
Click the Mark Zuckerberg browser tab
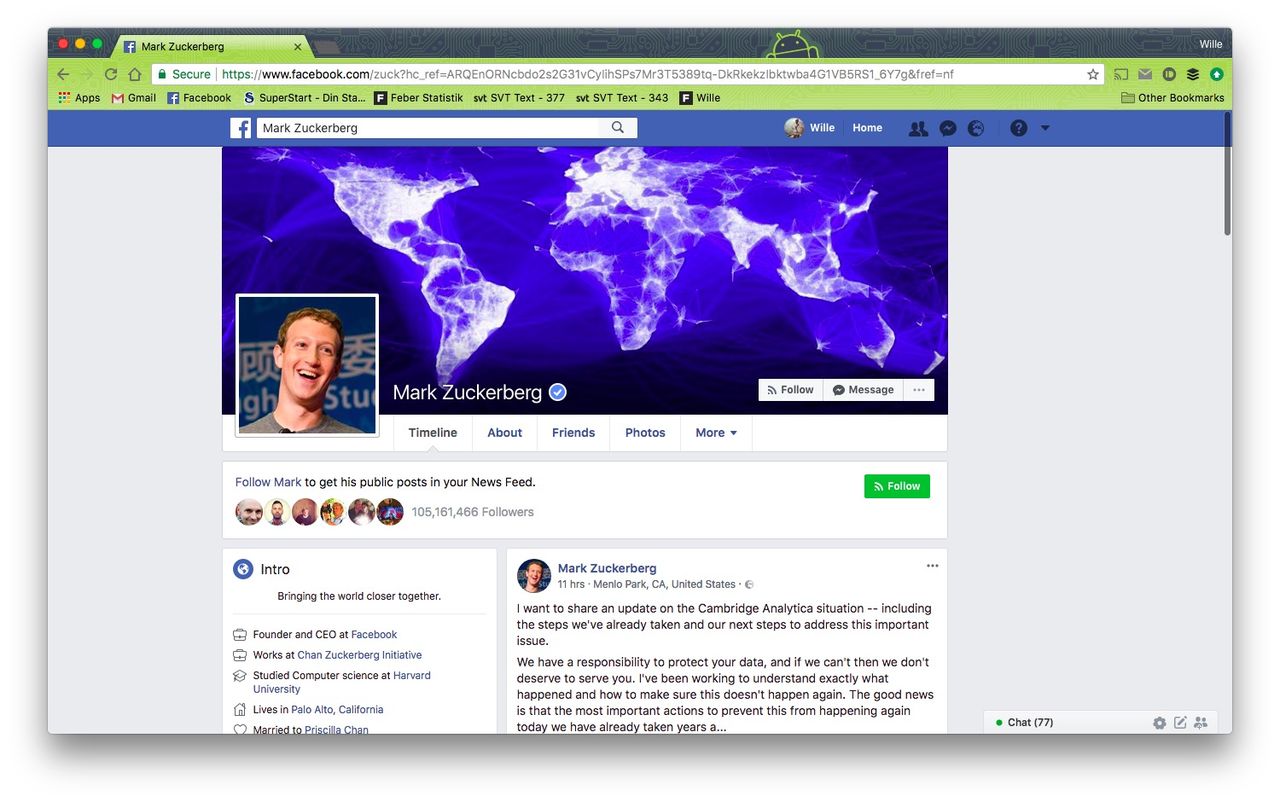[210, 46]
